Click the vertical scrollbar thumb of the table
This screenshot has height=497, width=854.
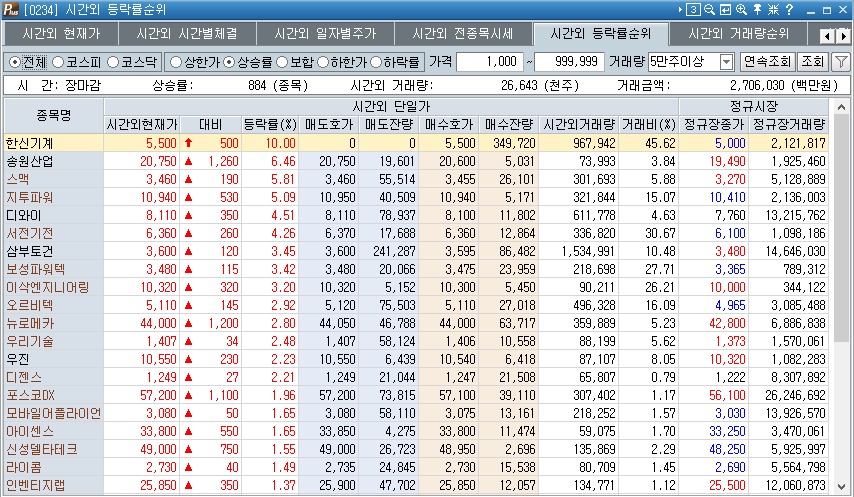click(841, 228)
